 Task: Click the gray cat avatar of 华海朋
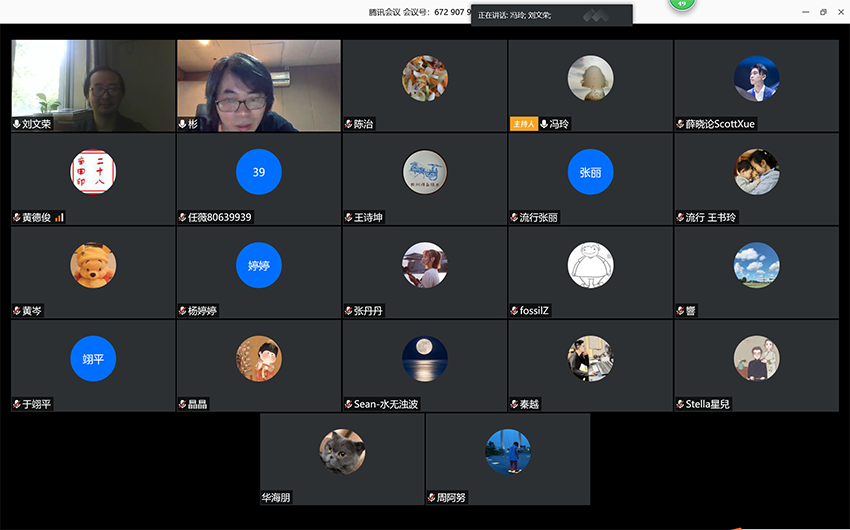click(x=342, y=451)
